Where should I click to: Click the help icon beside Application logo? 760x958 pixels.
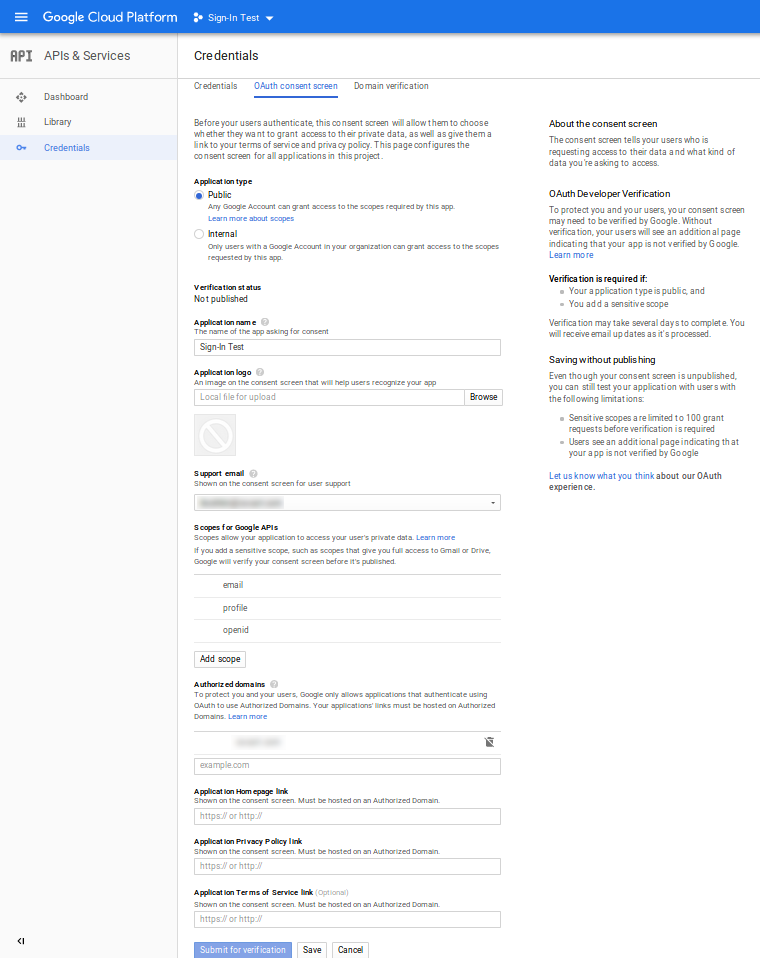point(260,372)
